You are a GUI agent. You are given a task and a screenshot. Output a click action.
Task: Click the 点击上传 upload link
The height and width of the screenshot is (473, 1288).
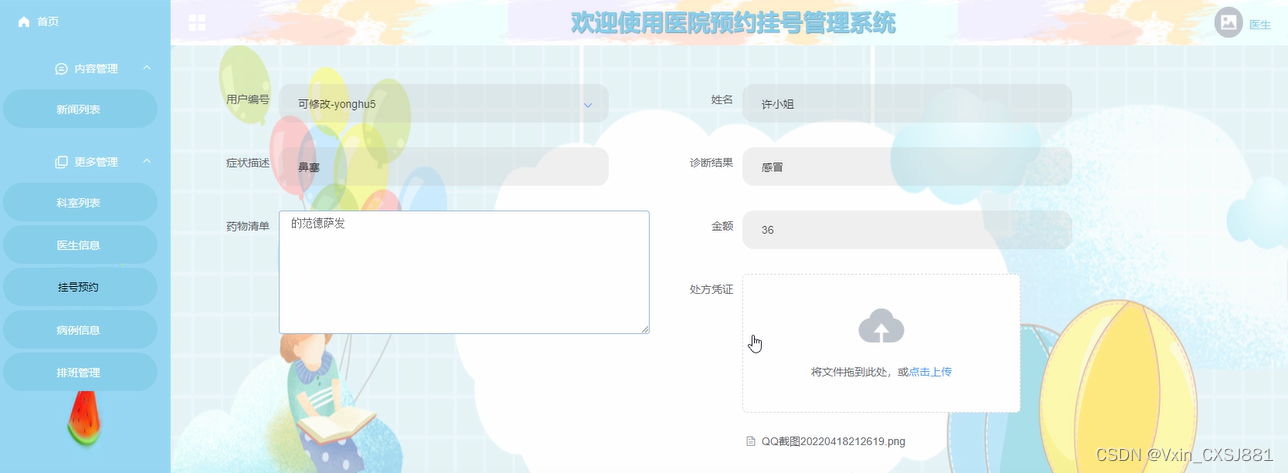click(930, 372)
